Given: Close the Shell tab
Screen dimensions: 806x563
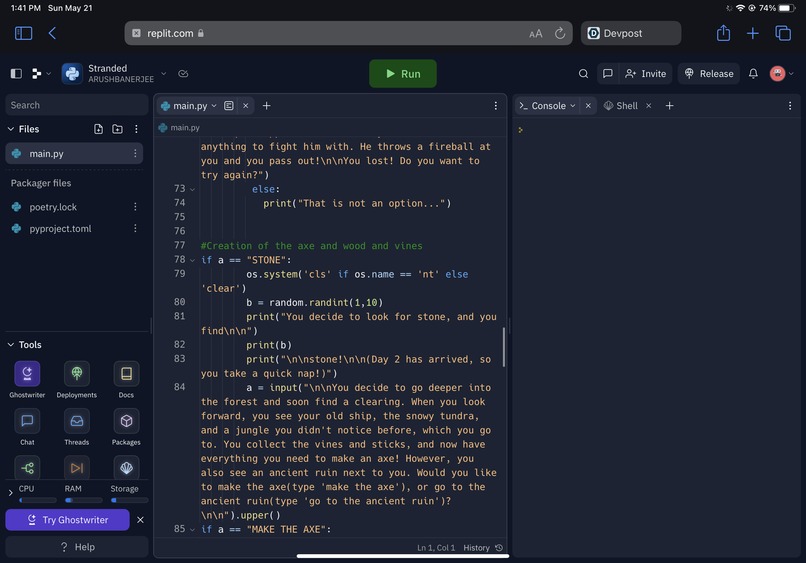Looking at the screenshot, I should [x=649, y=105].
